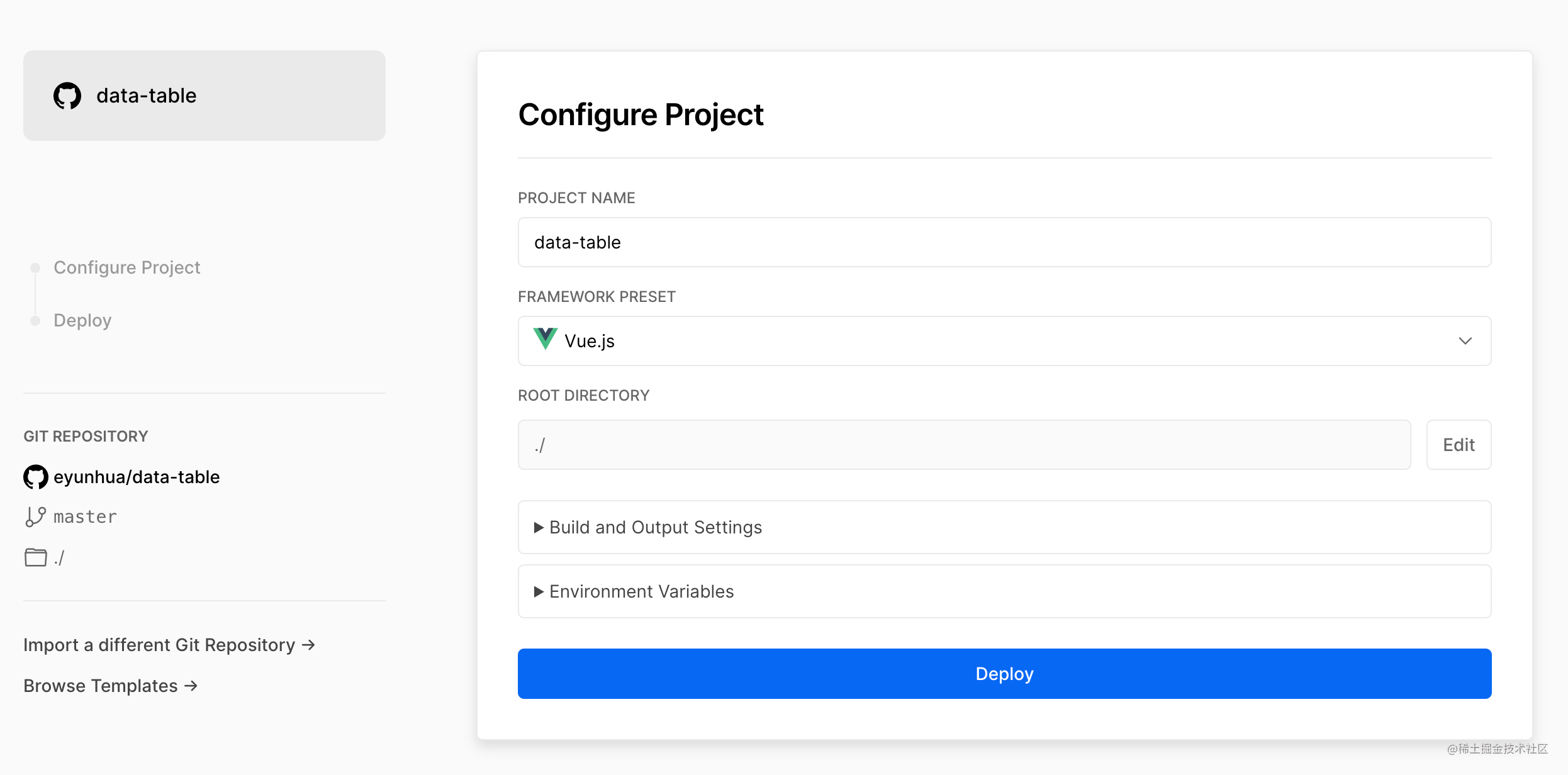Click the folder icon in Git Repository section

(x=35, y=557)
